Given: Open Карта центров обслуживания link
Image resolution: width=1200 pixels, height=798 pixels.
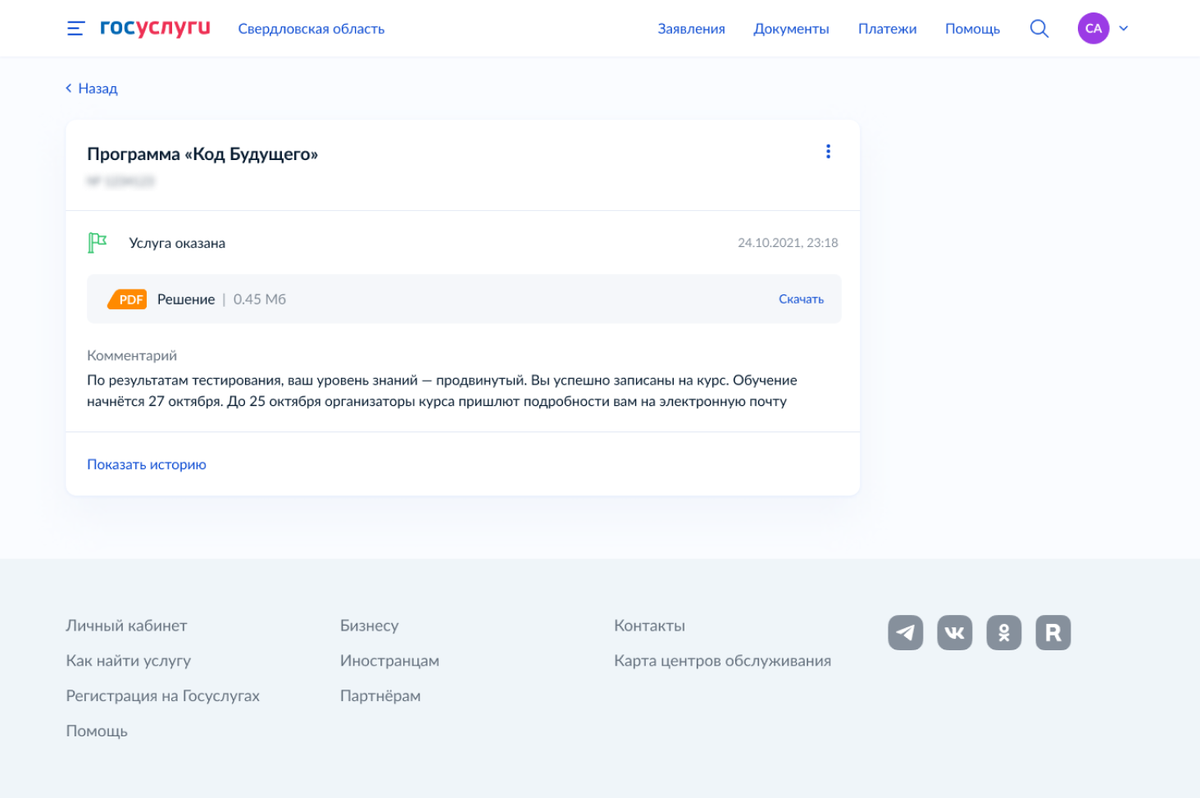Looking at the screenshot, I should pyautogui.click(x=722, y=660).
